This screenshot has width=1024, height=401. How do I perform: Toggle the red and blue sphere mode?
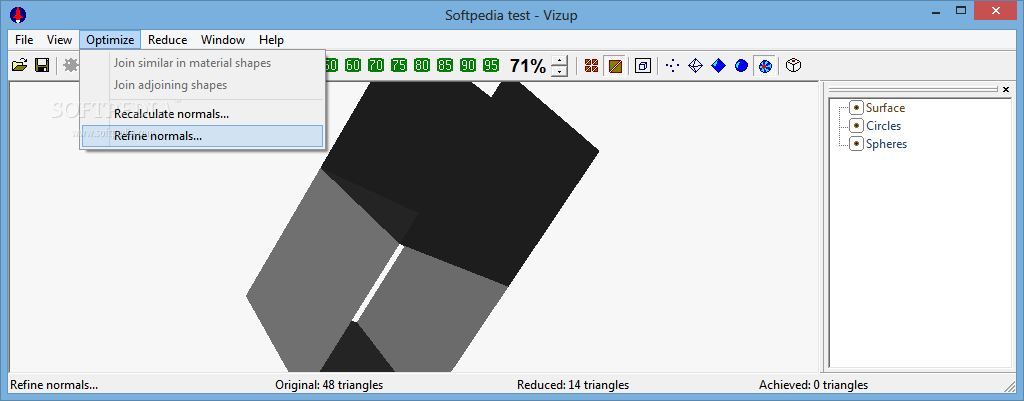click(x=765, y=65)
